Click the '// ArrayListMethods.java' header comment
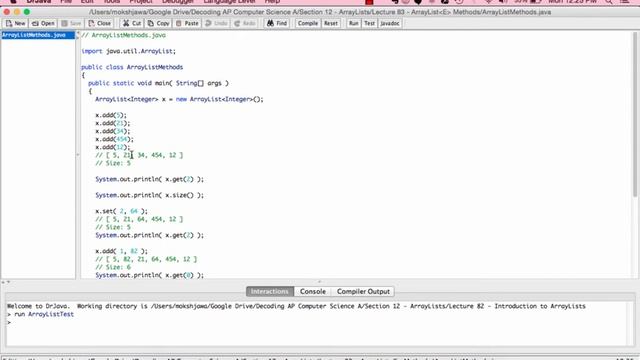Image resolution: width=640 pixels, height=360 pixels. point(123,35)
